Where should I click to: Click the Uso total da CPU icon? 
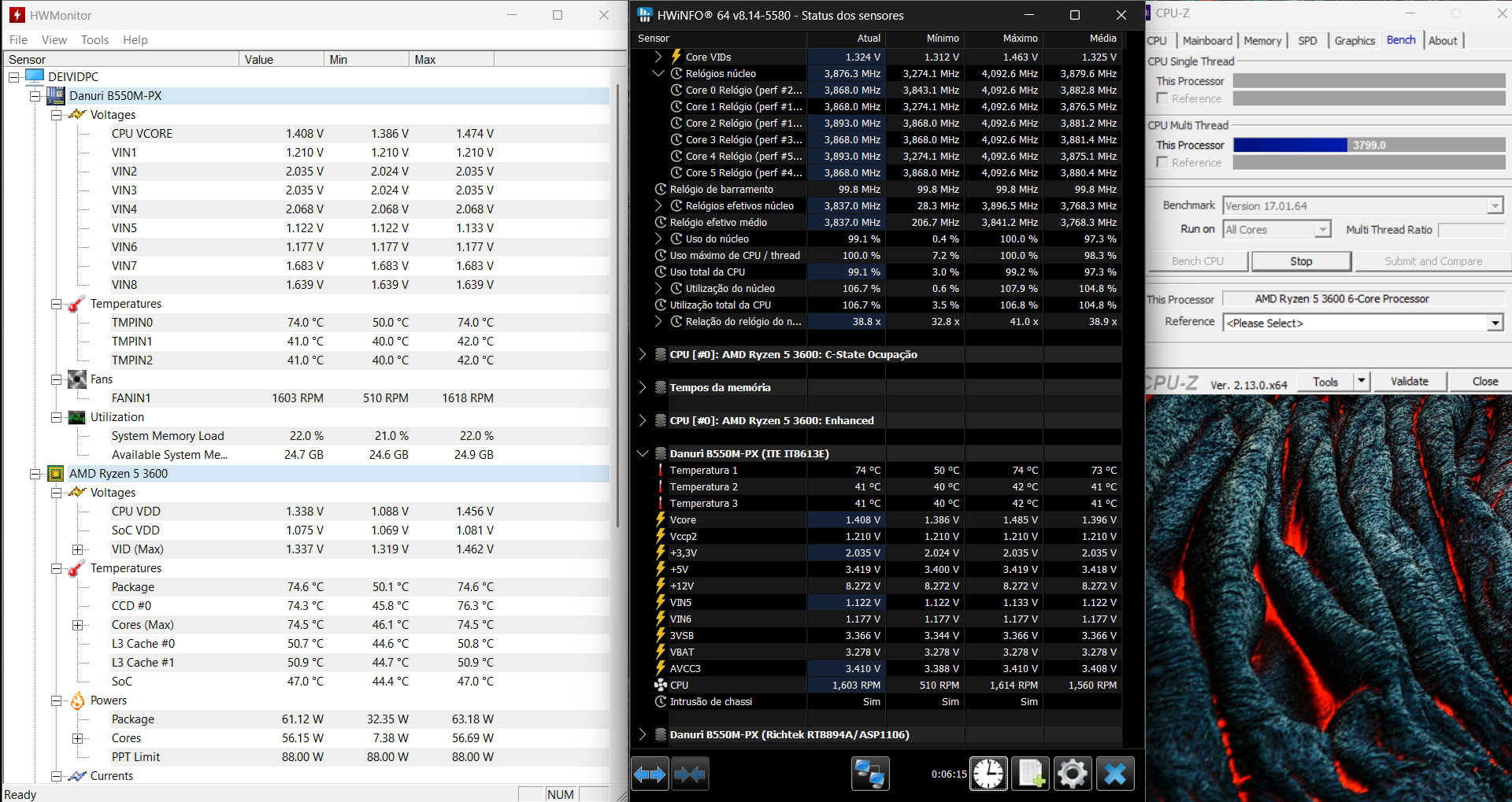tap(661, 272)
